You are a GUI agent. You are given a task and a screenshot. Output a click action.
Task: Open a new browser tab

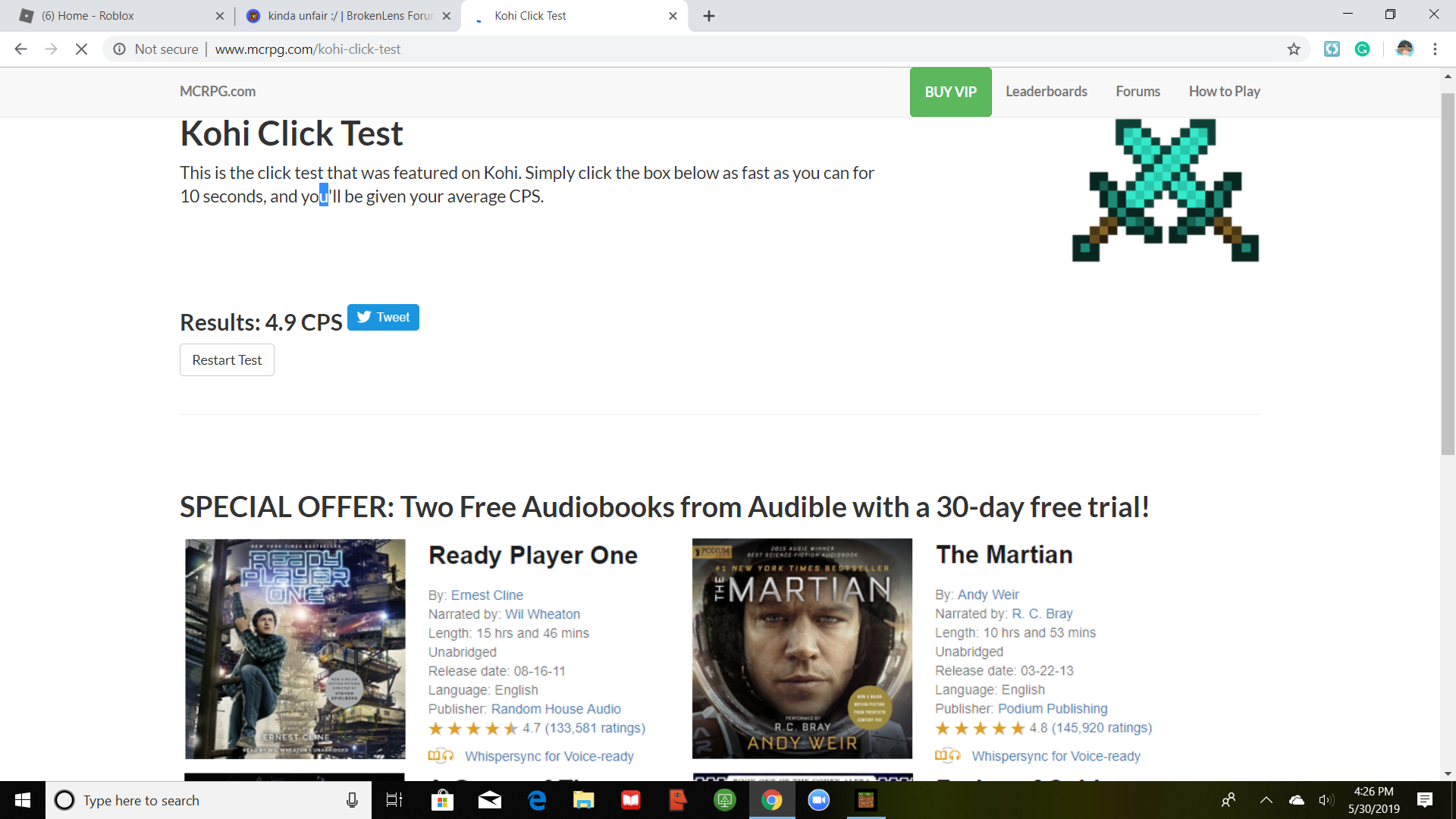click(x=709, y=16)
